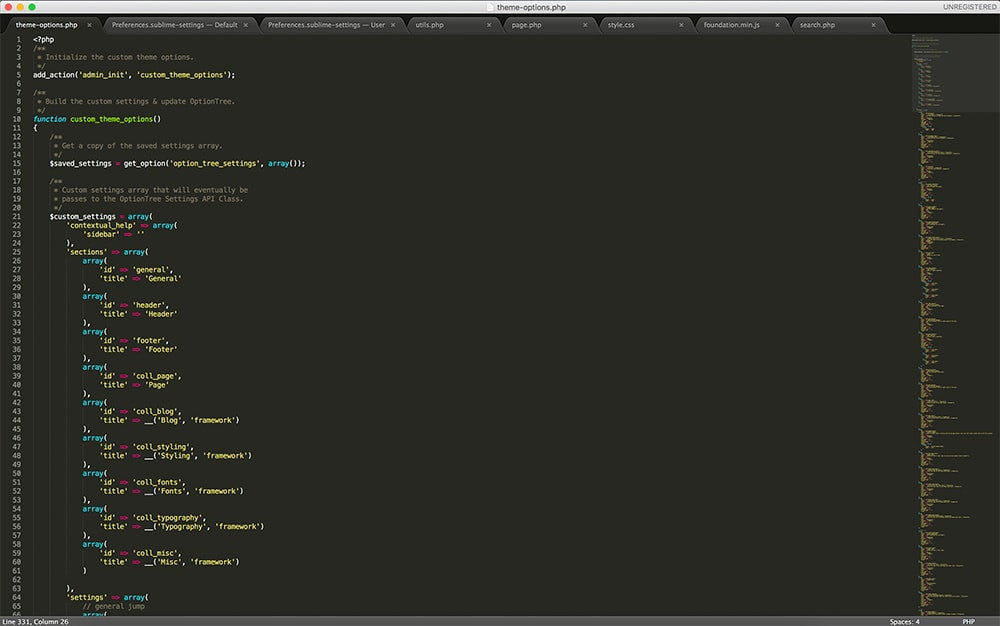Click the $custom_settings variable
Image resolution: width=1000 pixels, height=626 pixels.
click(x=82, y=217)
